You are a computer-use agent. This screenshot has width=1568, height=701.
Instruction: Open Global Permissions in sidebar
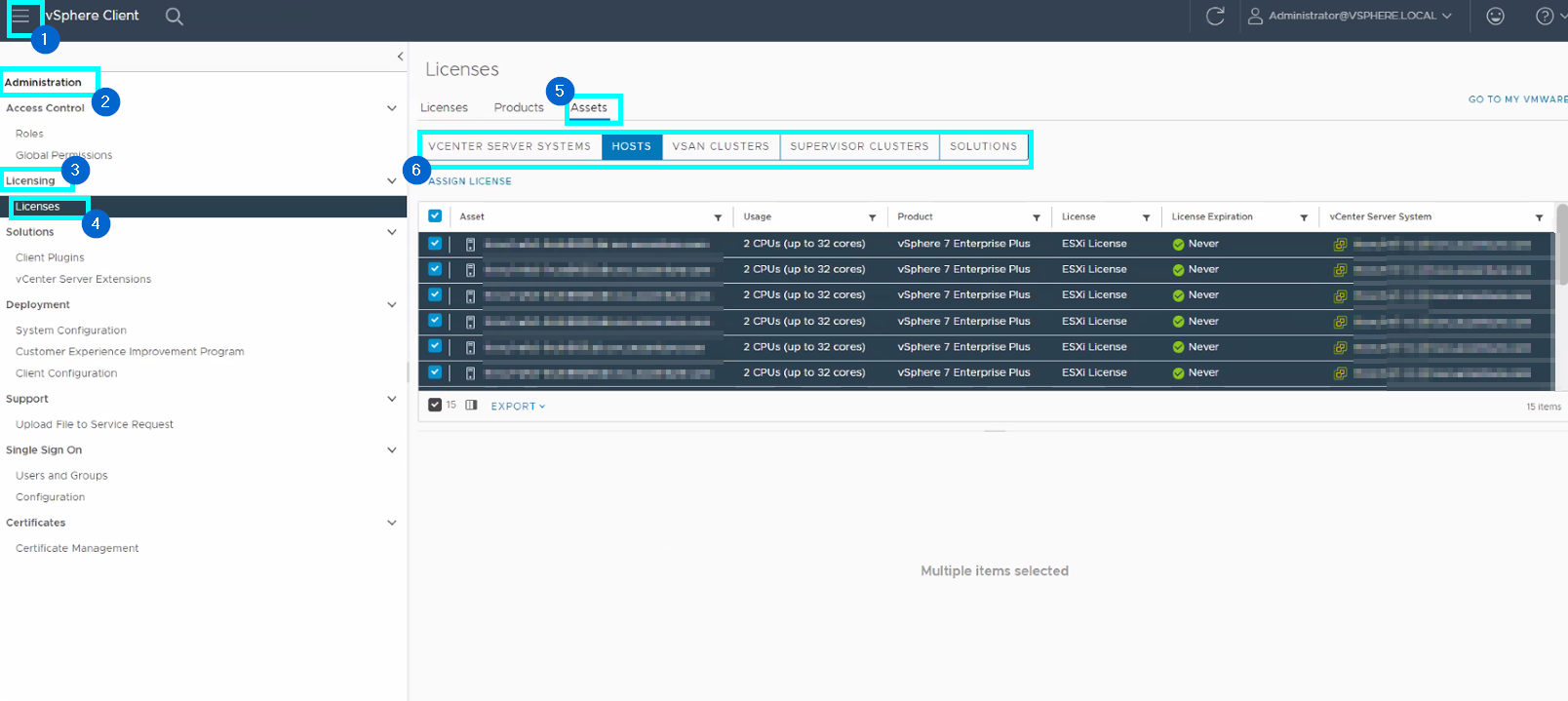click(x=63, y=155)
